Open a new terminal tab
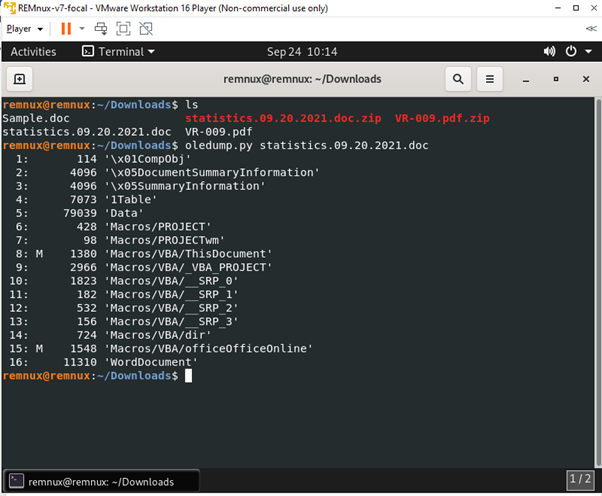Viewport: 602px width, 496px height. point(20,79)
